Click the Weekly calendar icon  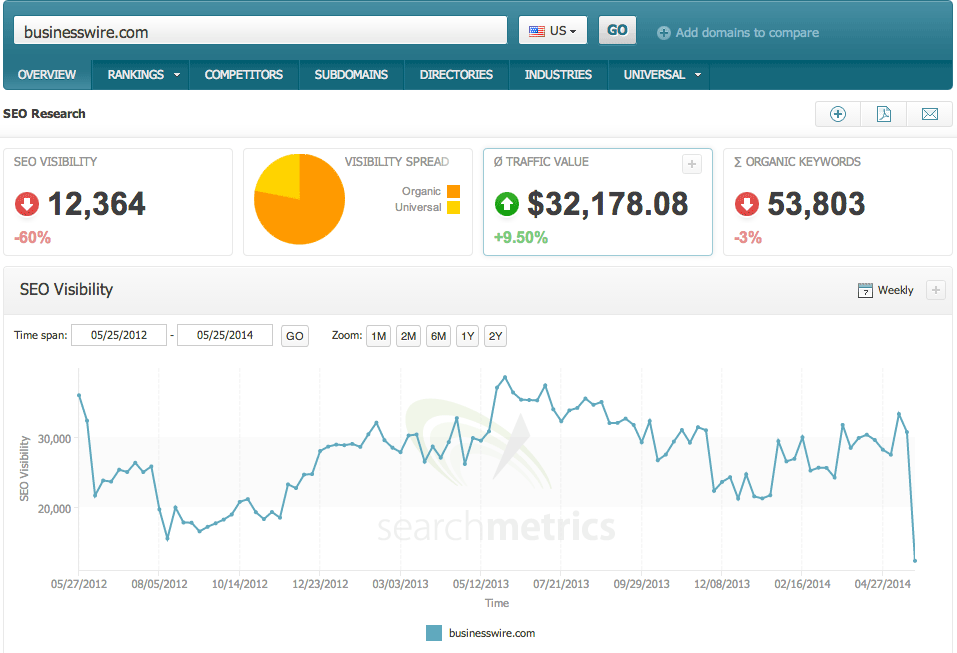click(865, 290)
